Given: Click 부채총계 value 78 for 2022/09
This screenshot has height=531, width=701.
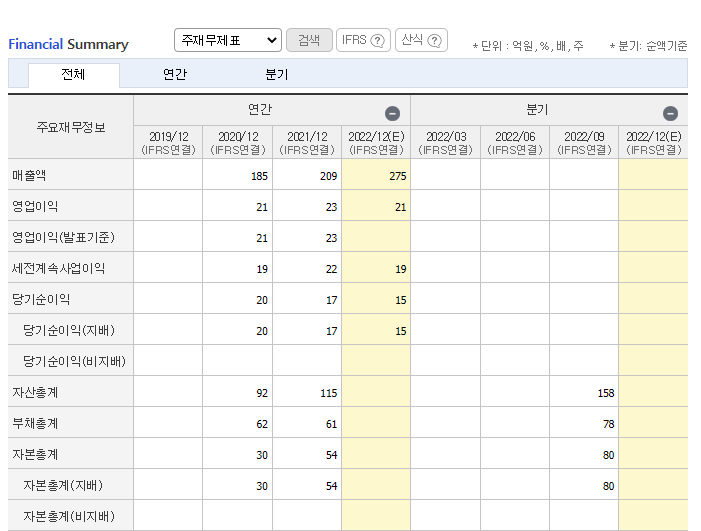Looking at the screenshot, I should 608,424.
